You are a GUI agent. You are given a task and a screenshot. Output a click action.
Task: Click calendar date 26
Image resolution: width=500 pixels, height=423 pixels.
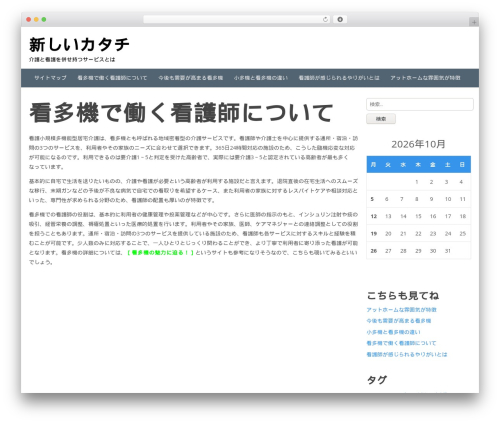tap(374, 251)
